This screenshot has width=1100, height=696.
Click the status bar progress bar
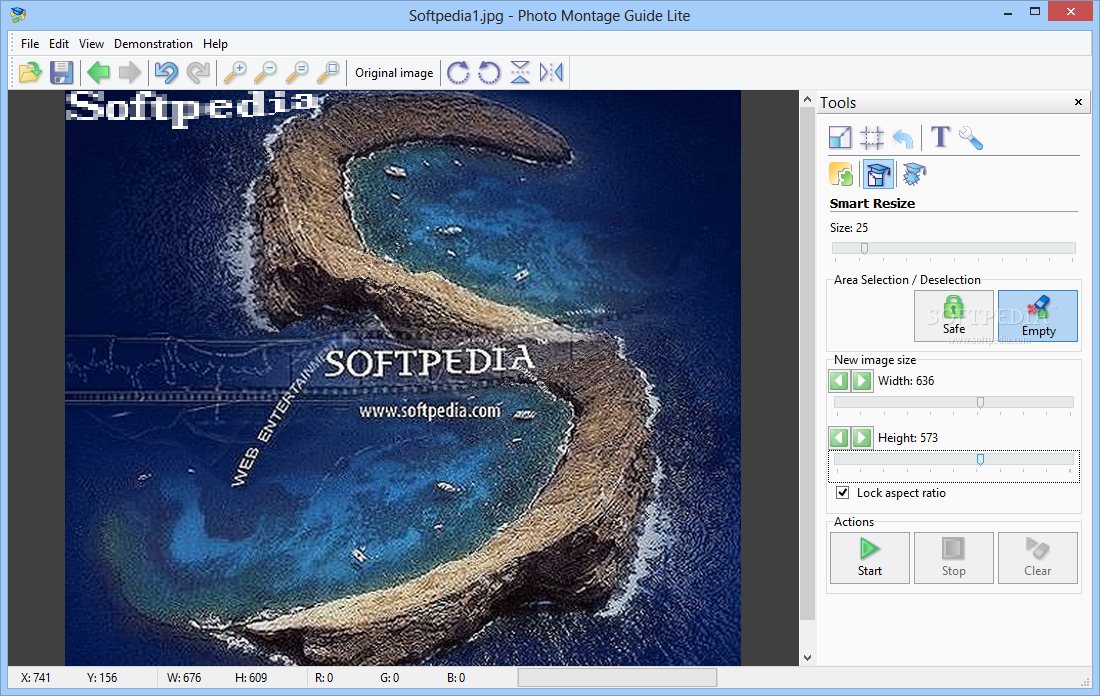617,677
